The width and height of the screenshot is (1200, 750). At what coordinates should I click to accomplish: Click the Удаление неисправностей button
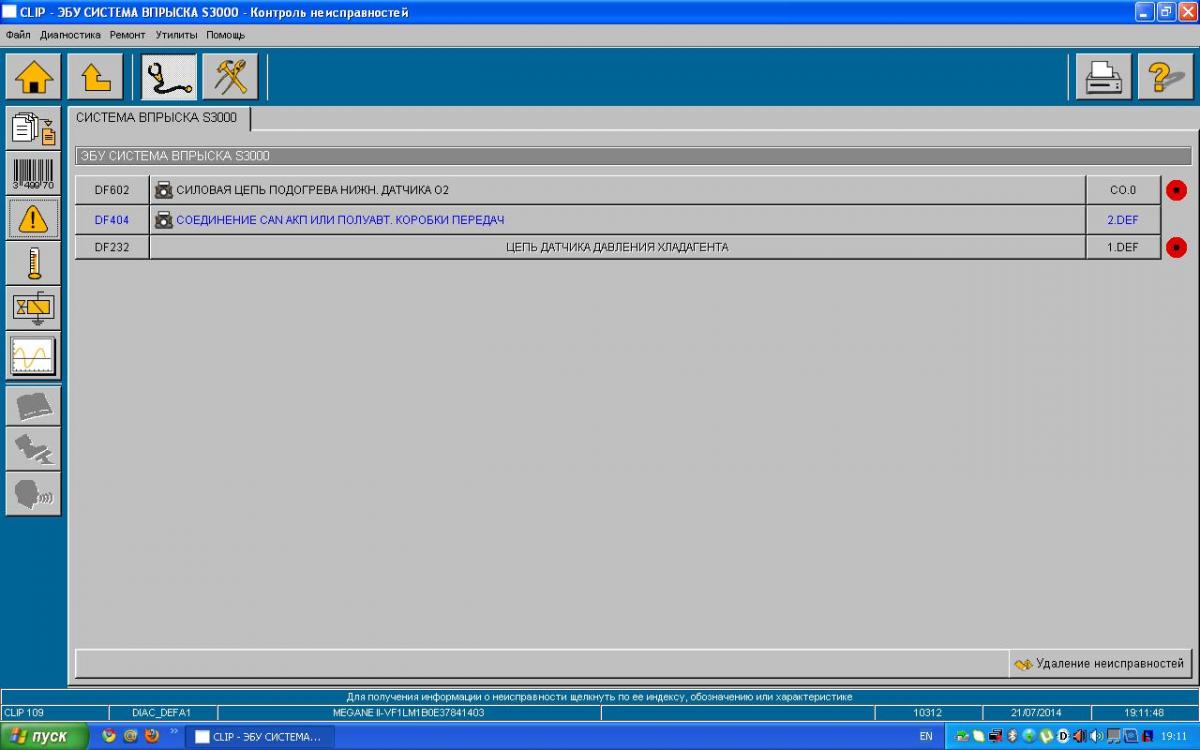(1100, 663)
